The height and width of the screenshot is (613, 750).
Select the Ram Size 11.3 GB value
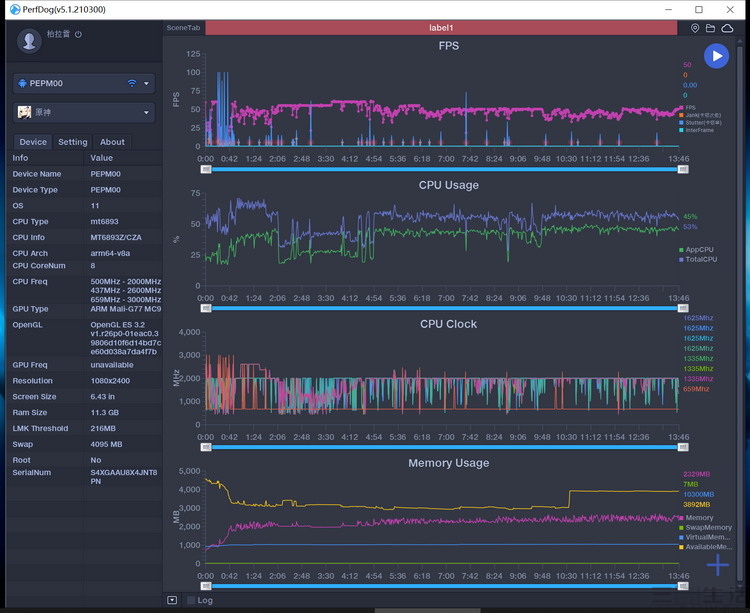tap(105, 412)
